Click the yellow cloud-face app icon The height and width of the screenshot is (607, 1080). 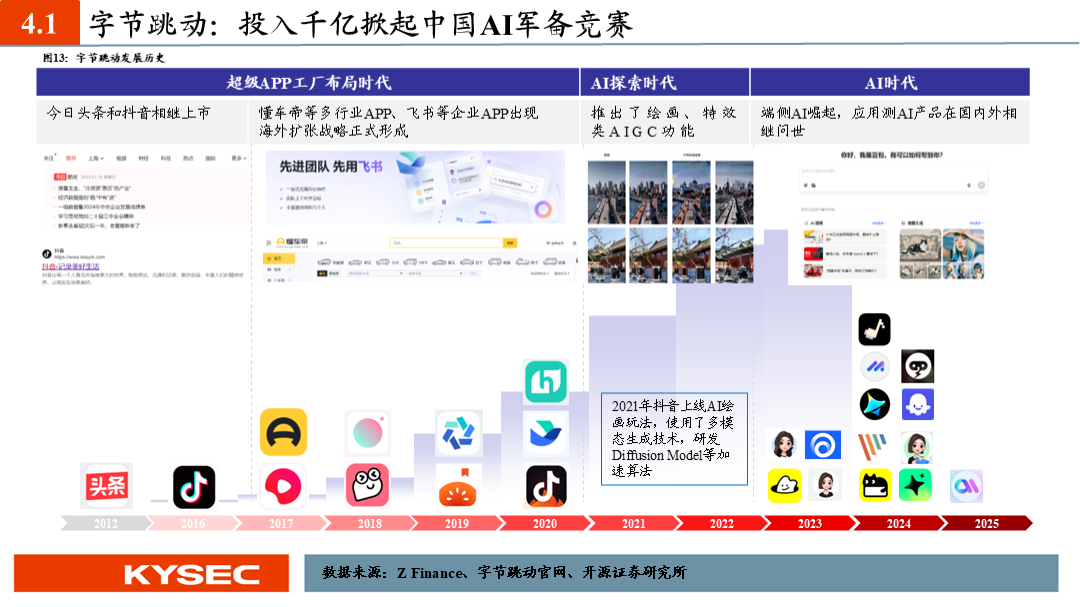pos(785,486)
